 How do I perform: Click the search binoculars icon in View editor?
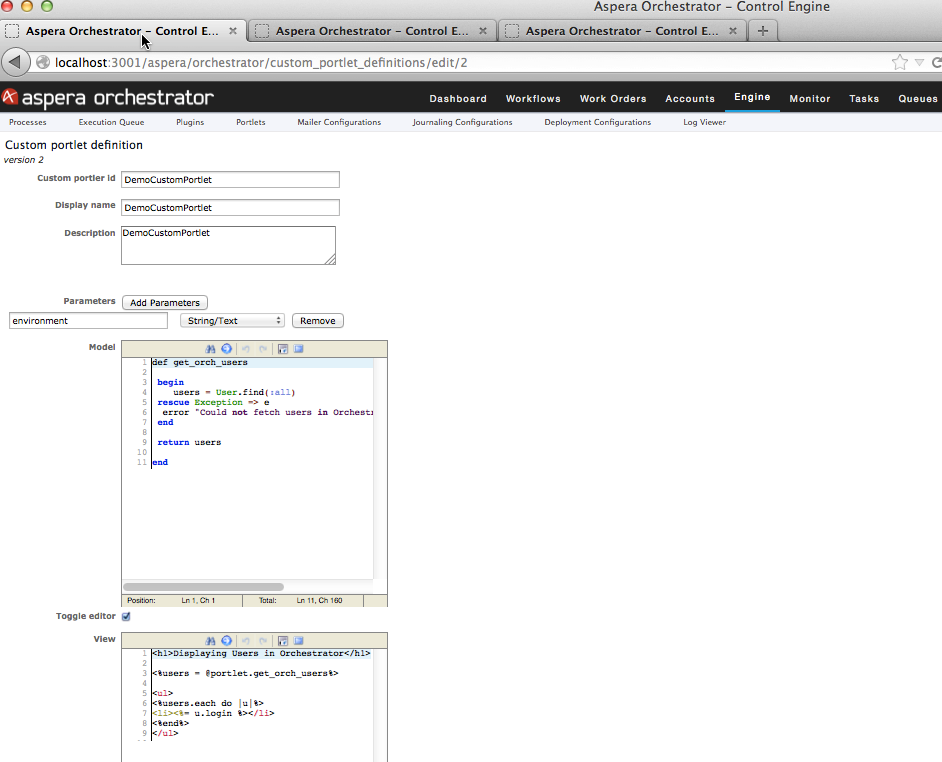[210, 641]
